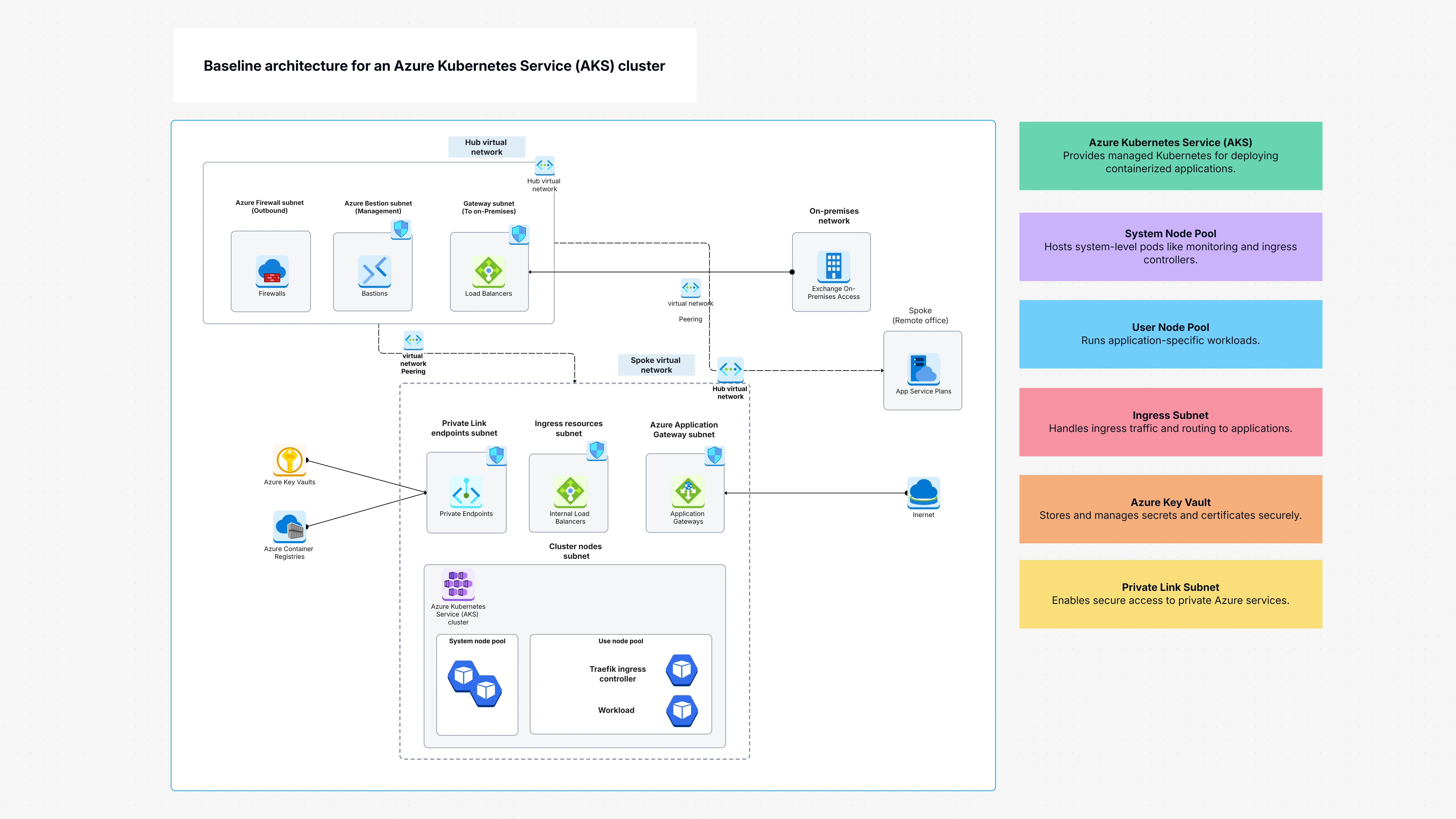
Task: Click the Spoke virtual network label
Action: [x=656, y=365]
